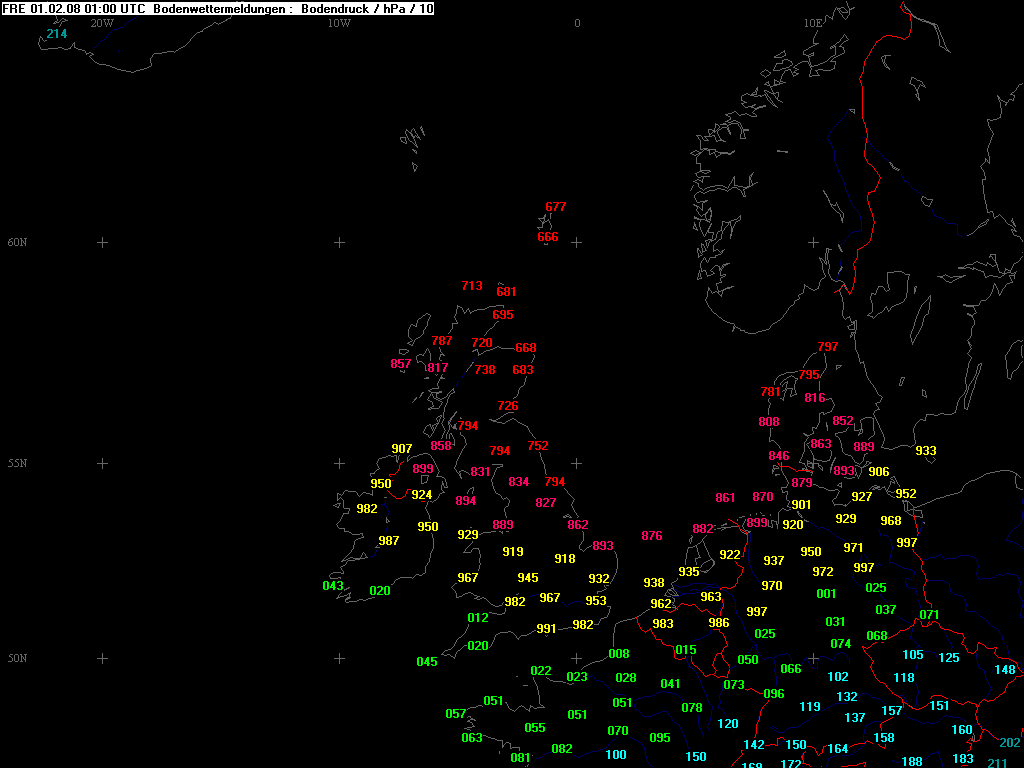Click the red 752 station value

(538, 446)
